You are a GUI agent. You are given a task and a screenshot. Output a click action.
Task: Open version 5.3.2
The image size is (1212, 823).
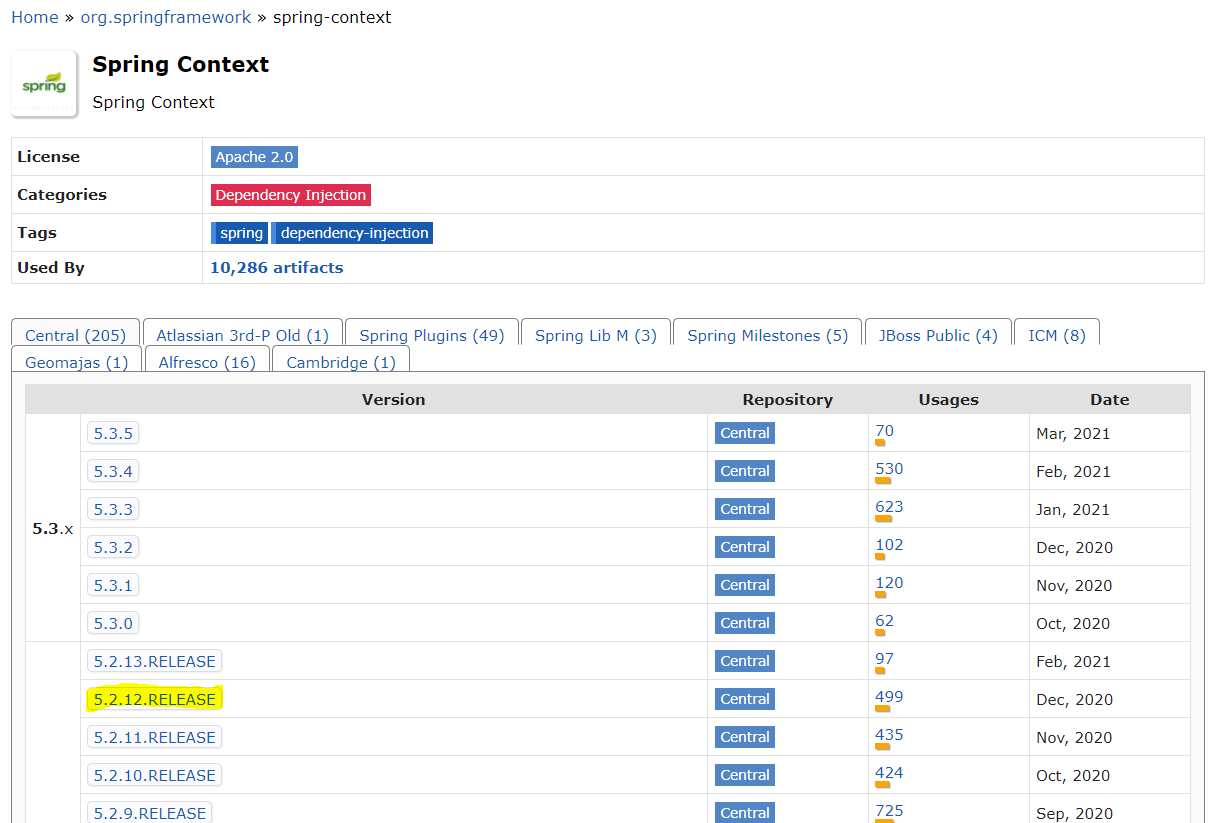click(x=113, y=547)
